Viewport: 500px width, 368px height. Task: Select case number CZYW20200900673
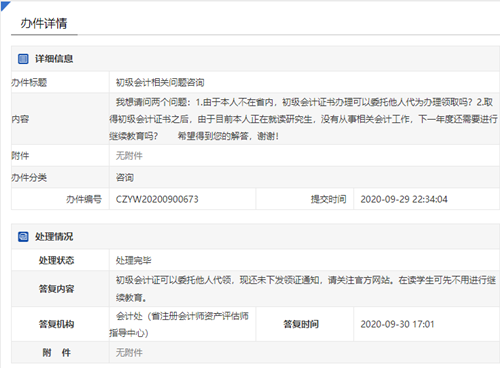click(x=157, y=199)
